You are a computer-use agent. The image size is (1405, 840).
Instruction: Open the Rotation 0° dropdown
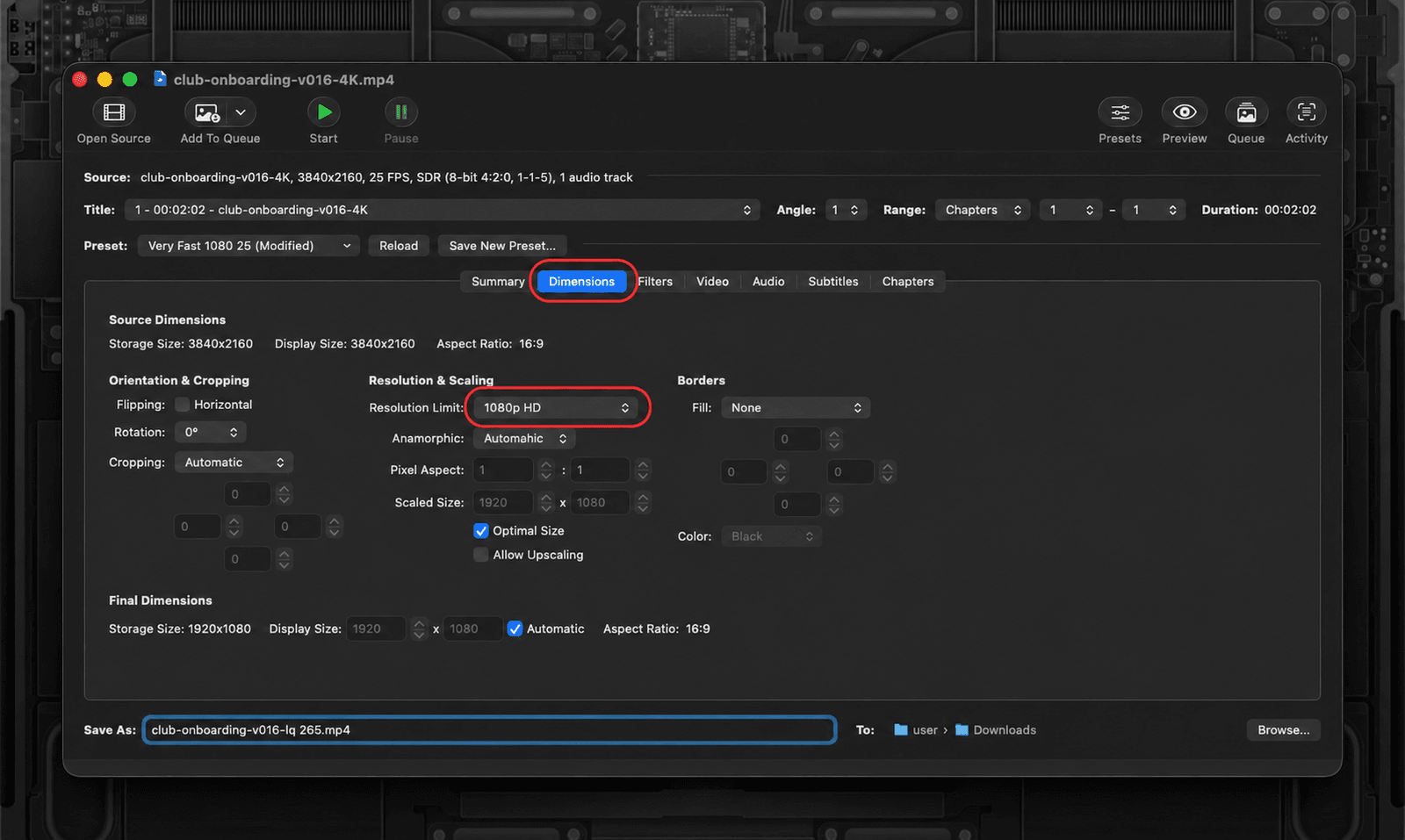pyautogui.click(x=211, y=432)
